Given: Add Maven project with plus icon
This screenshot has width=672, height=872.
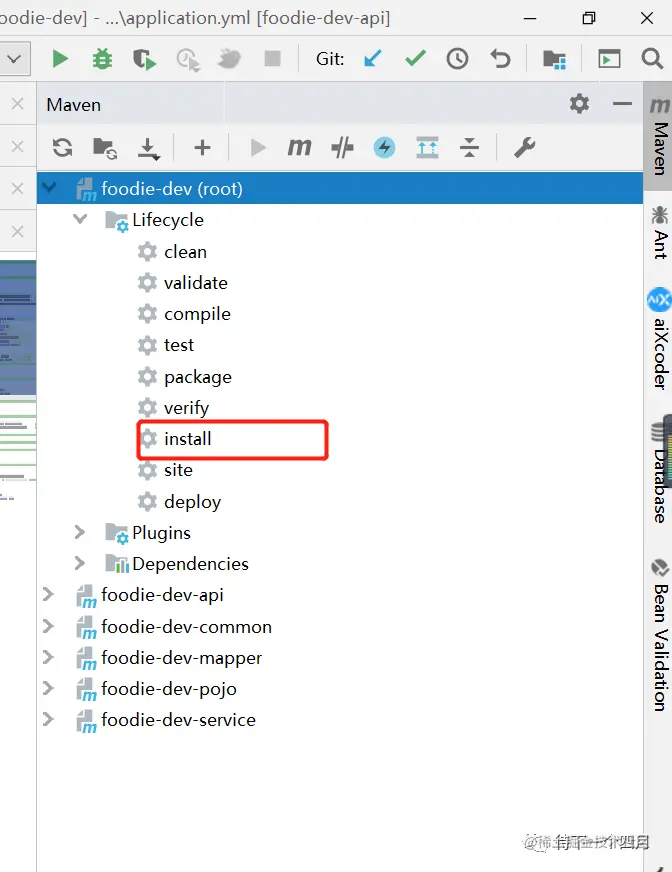Looking at the screenshot, I should coord(202,147).
